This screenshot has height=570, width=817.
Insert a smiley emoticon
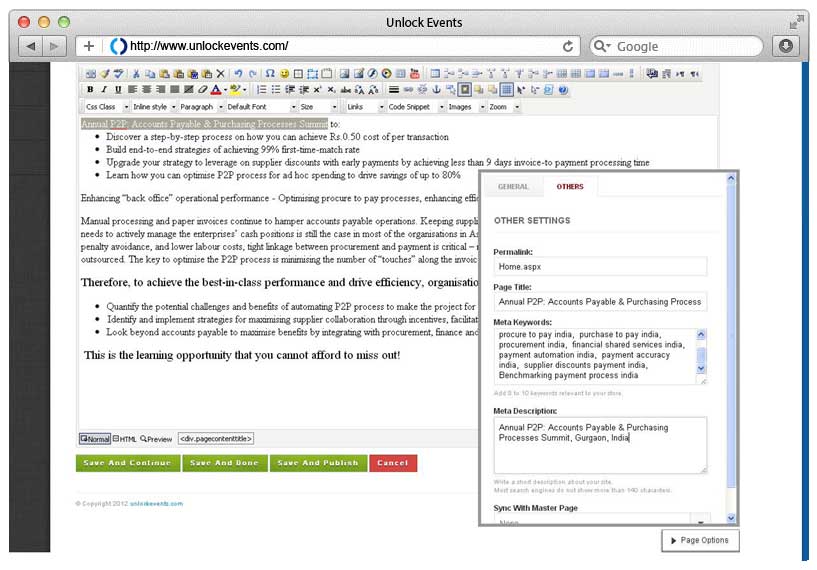click(284, 74)
